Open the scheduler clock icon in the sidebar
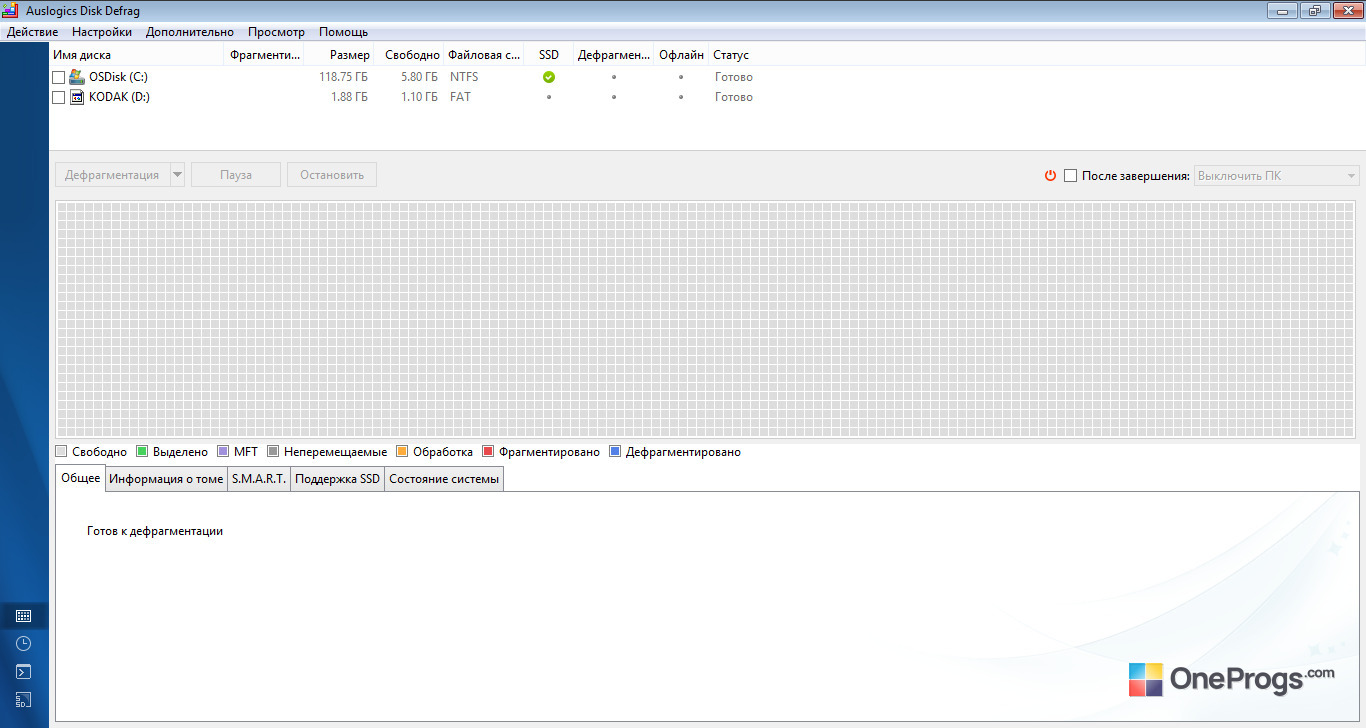This screenshot has width=1366, height=728. [24, 644]
